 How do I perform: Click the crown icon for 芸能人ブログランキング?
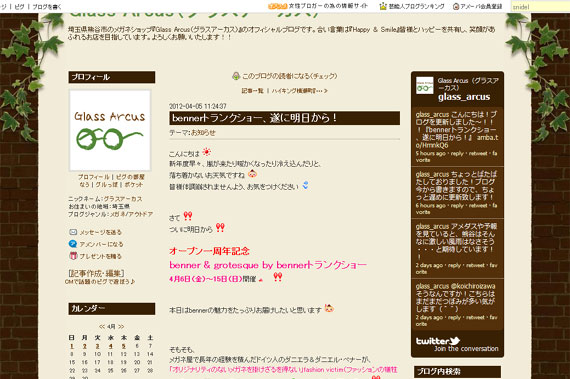click(x=383, y=6)
